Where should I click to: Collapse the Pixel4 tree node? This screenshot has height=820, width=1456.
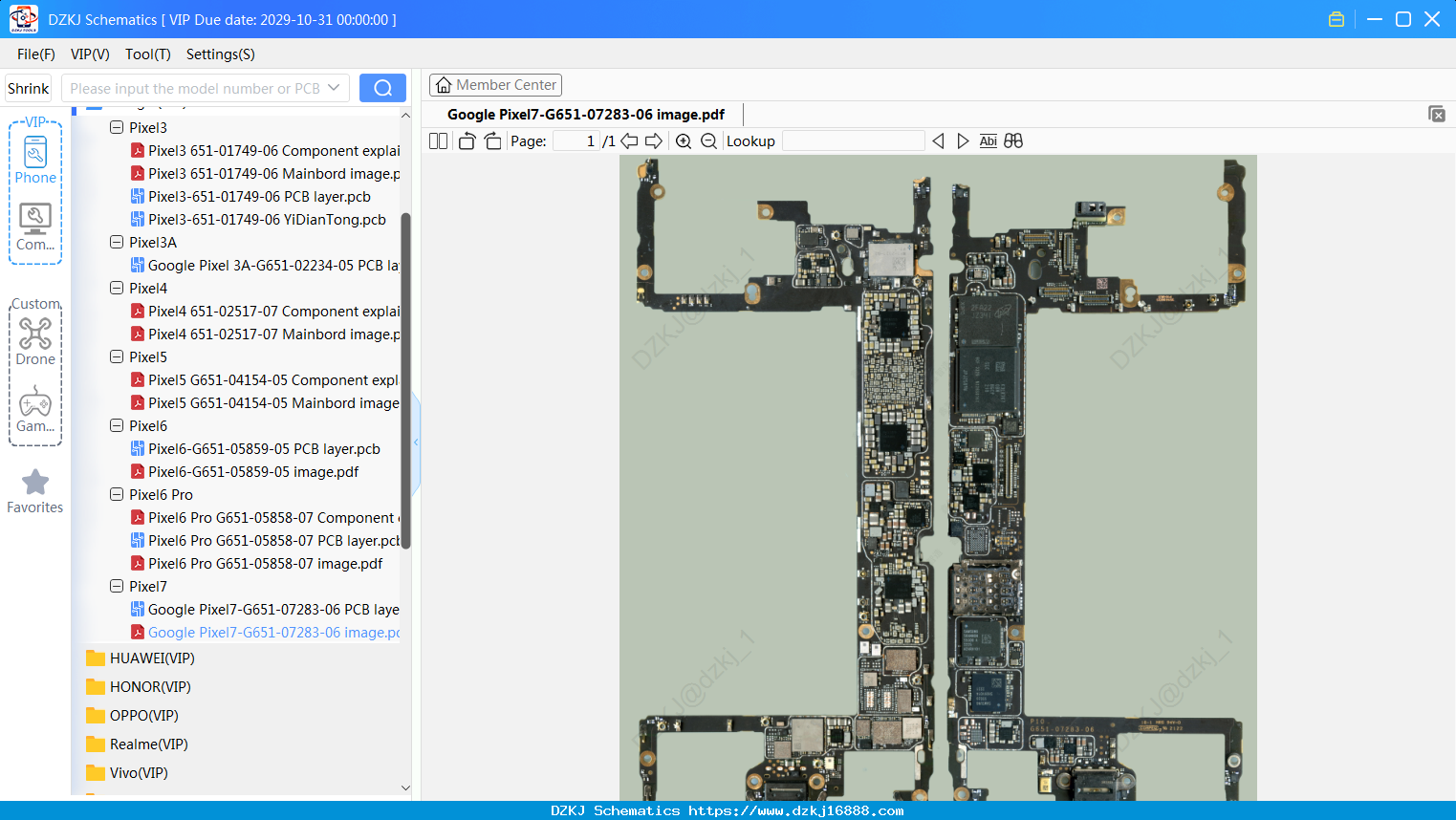click(x=117, y=288)
